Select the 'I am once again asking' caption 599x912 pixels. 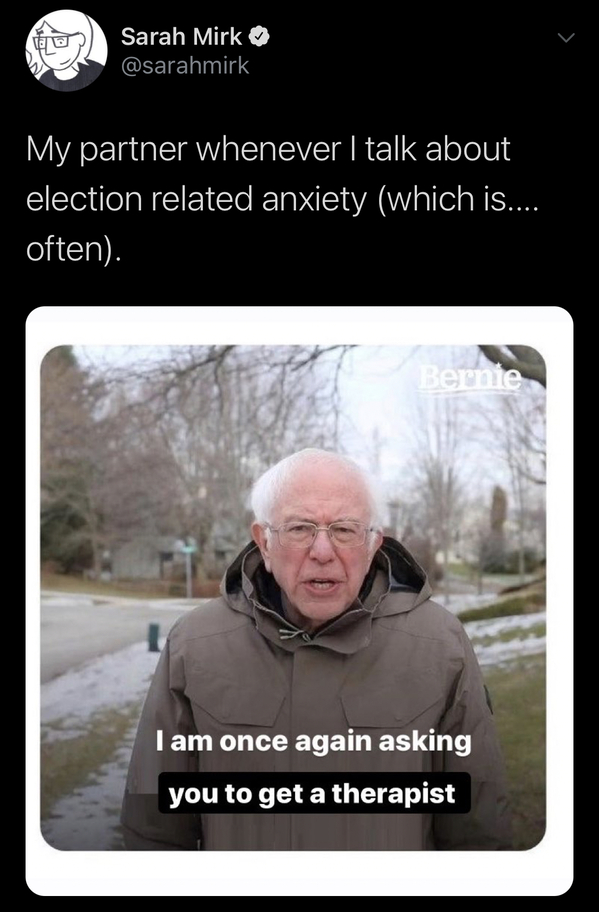[313, 742]
